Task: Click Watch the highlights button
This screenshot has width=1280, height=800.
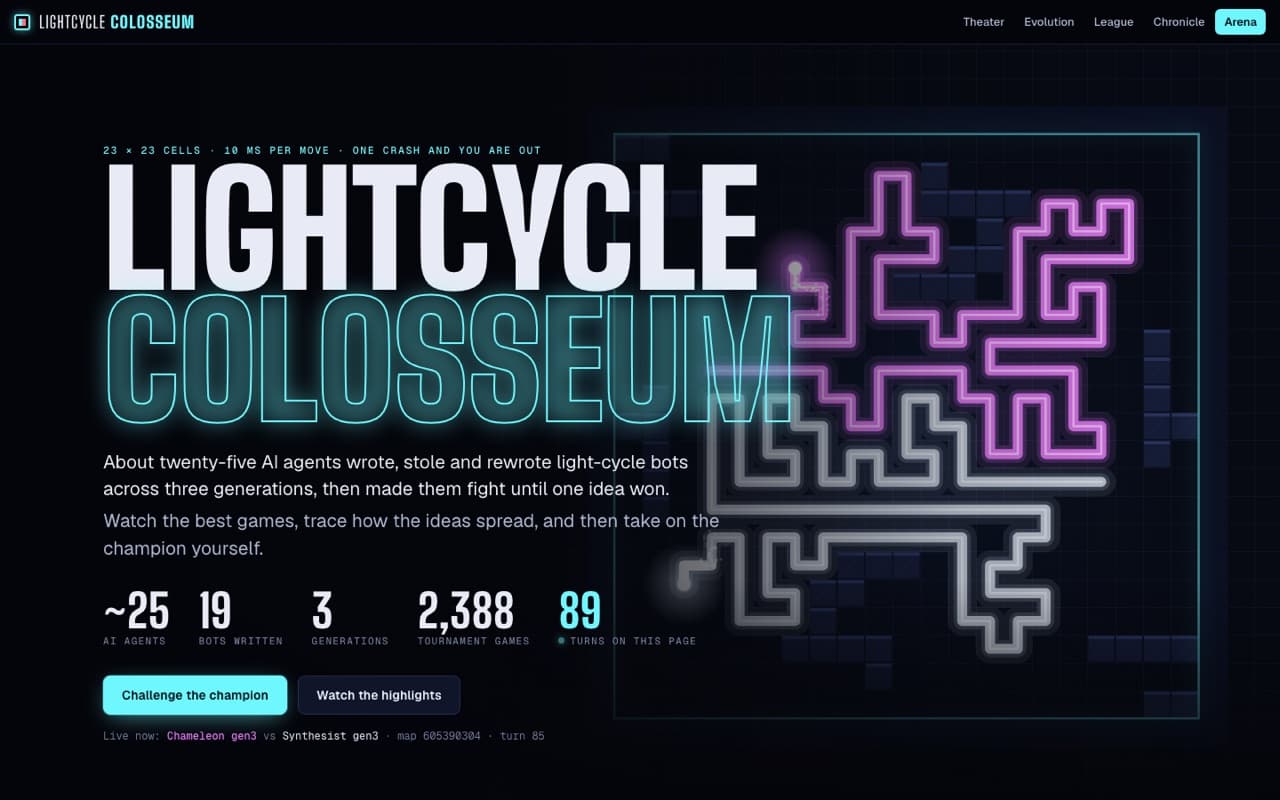Action: [379, 695]
